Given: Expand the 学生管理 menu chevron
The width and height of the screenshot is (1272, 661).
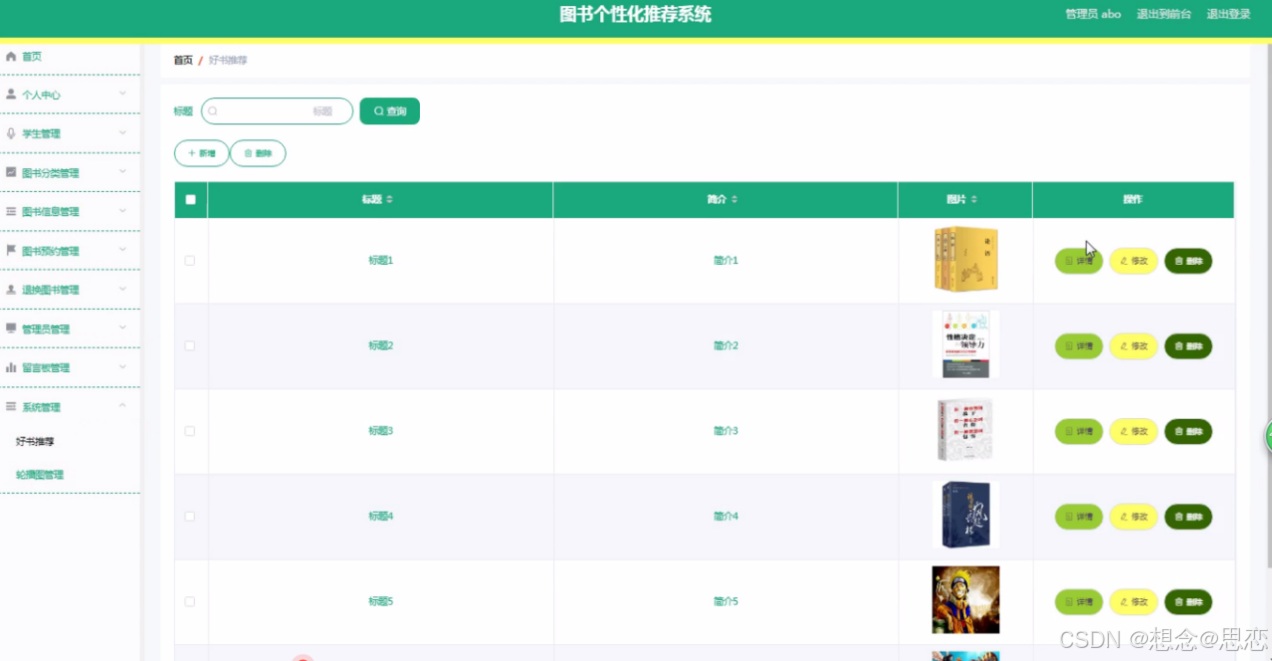Looking at the screenshot, I should coord(123,133).
